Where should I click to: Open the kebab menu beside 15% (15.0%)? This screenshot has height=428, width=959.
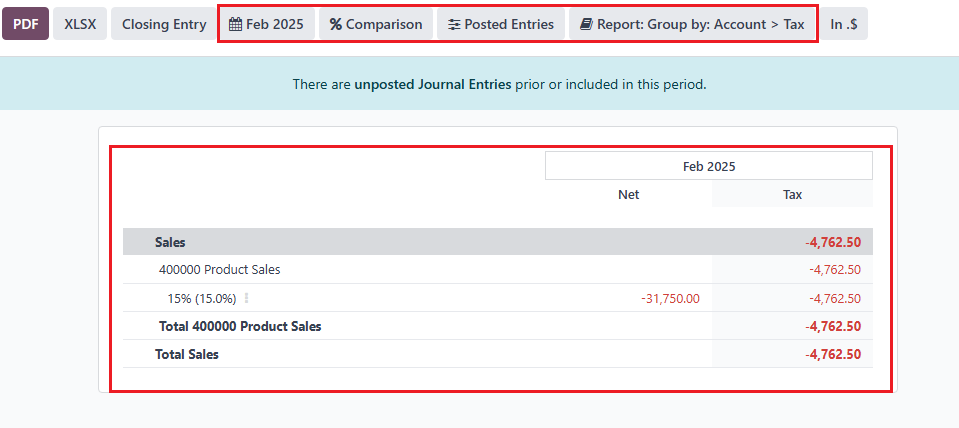[x=246, y=298]
